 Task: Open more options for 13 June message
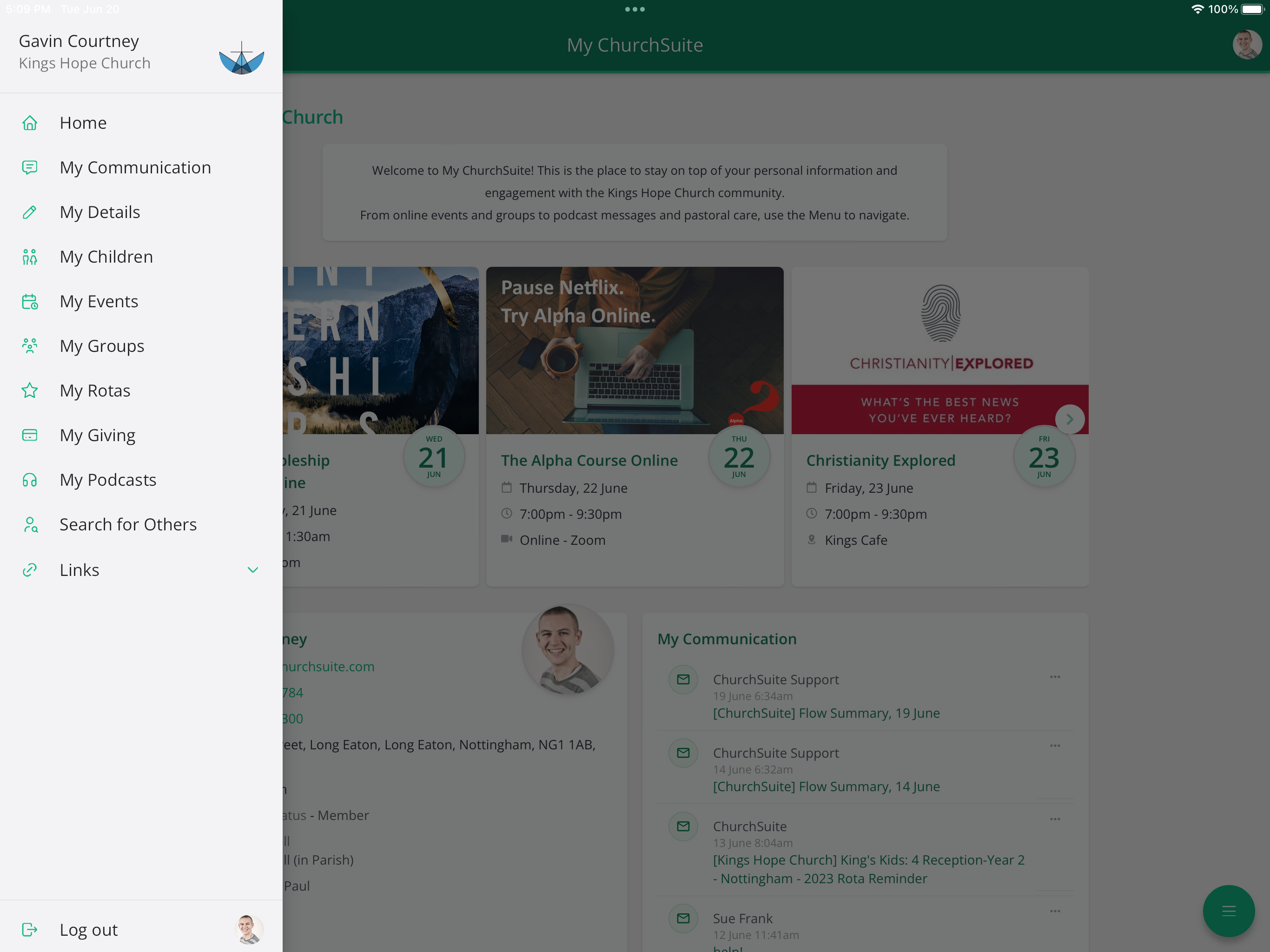coord(1055,820)
